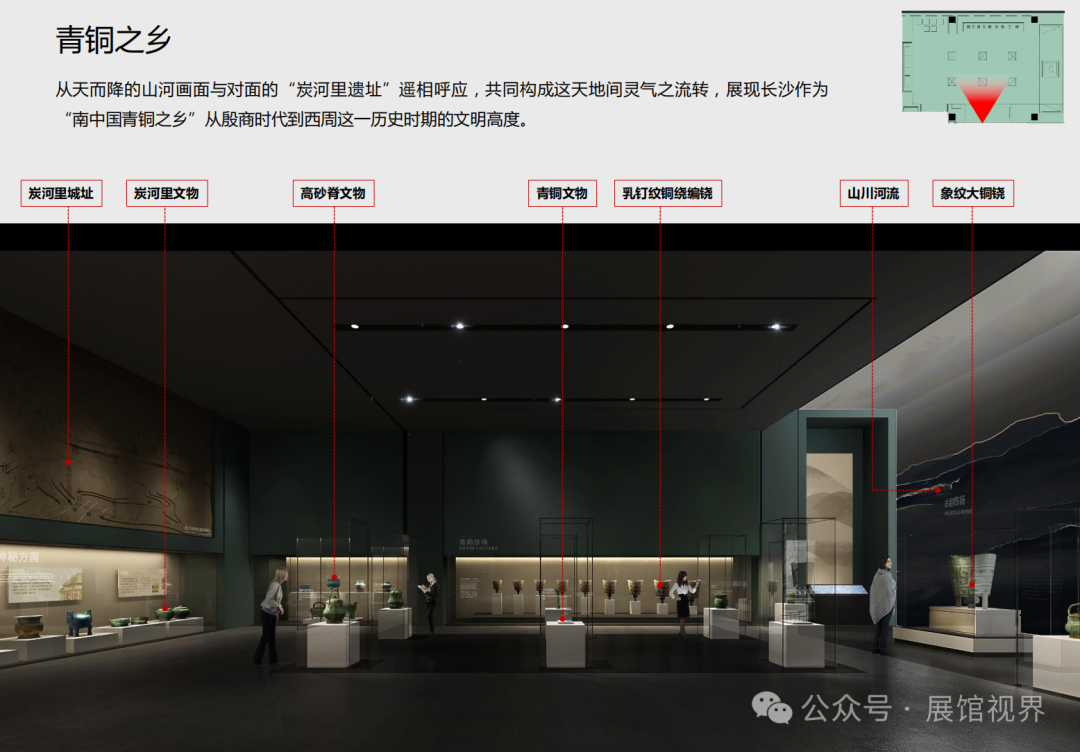Click the red dot under the 青铜文物 line
This screenshot has height=752, width=1080.
(562, 619)
